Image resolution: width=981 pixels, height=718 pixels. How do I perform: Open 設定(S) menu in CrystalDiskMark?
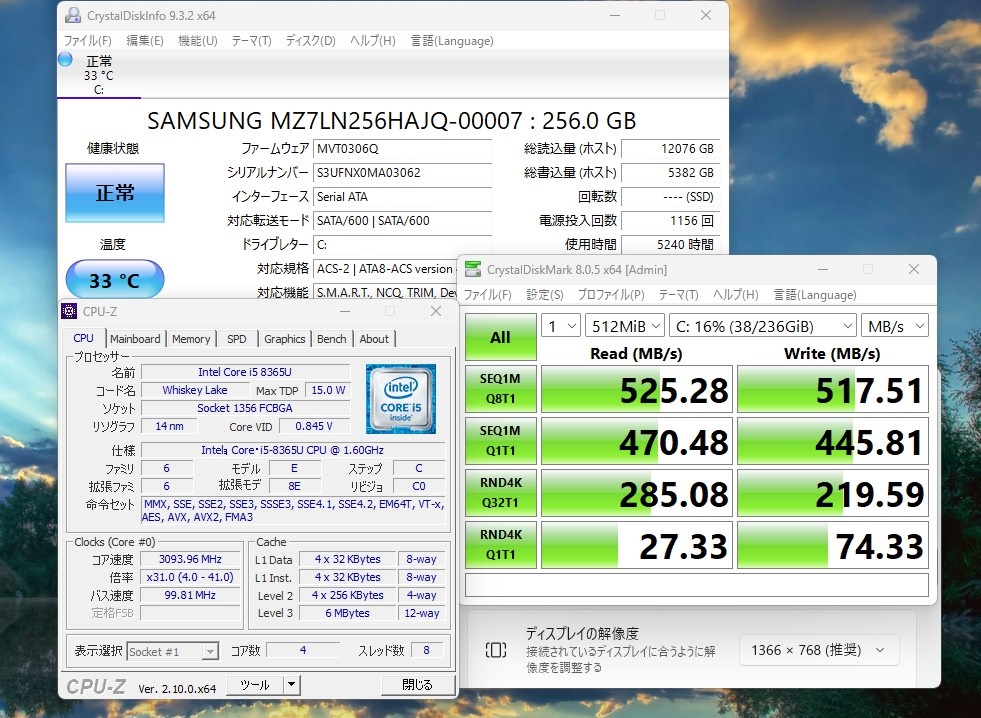tap(544, 295)
